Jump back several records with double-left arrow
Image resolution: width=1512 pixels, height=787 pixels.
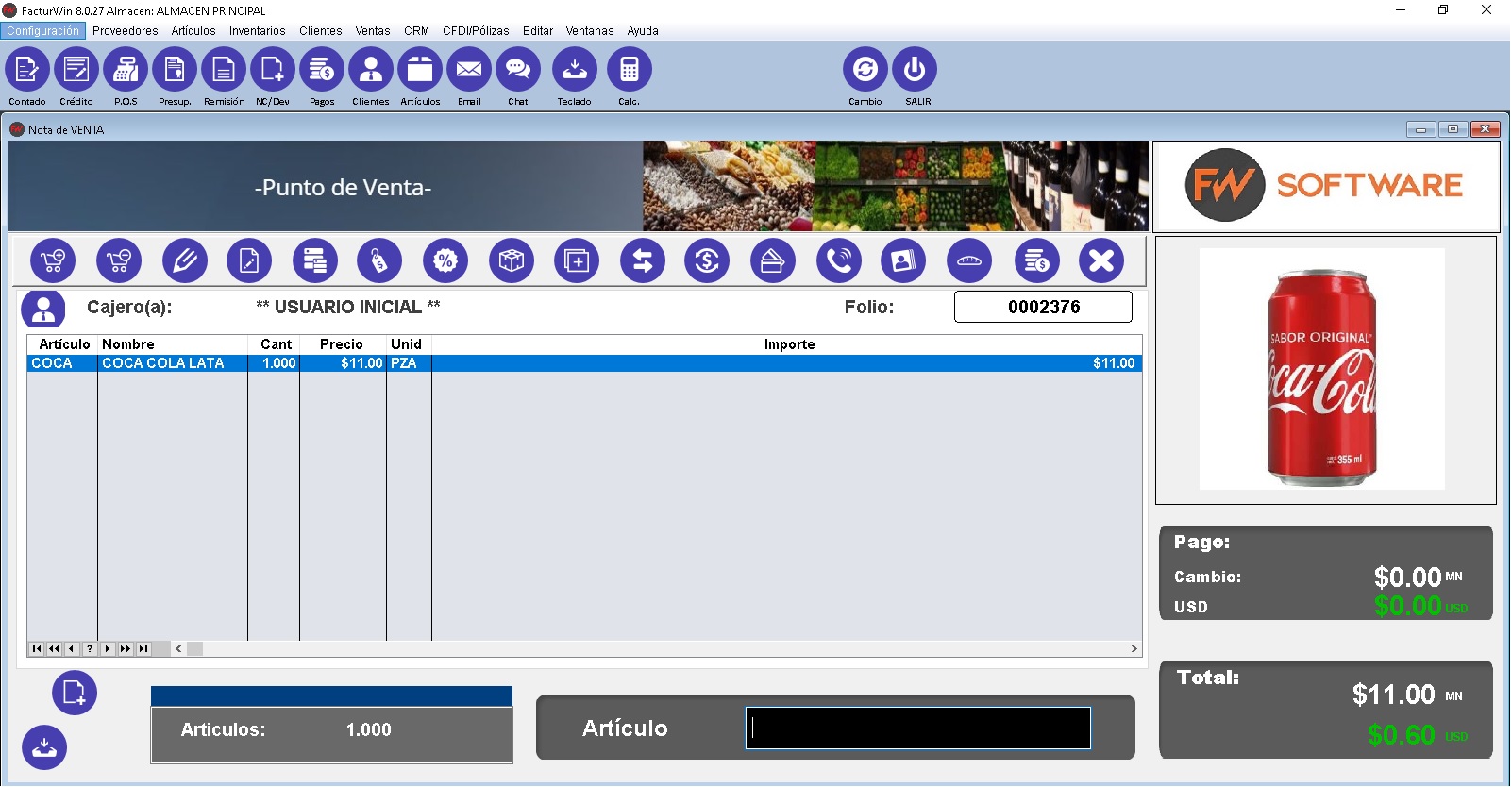pos(55,649)
